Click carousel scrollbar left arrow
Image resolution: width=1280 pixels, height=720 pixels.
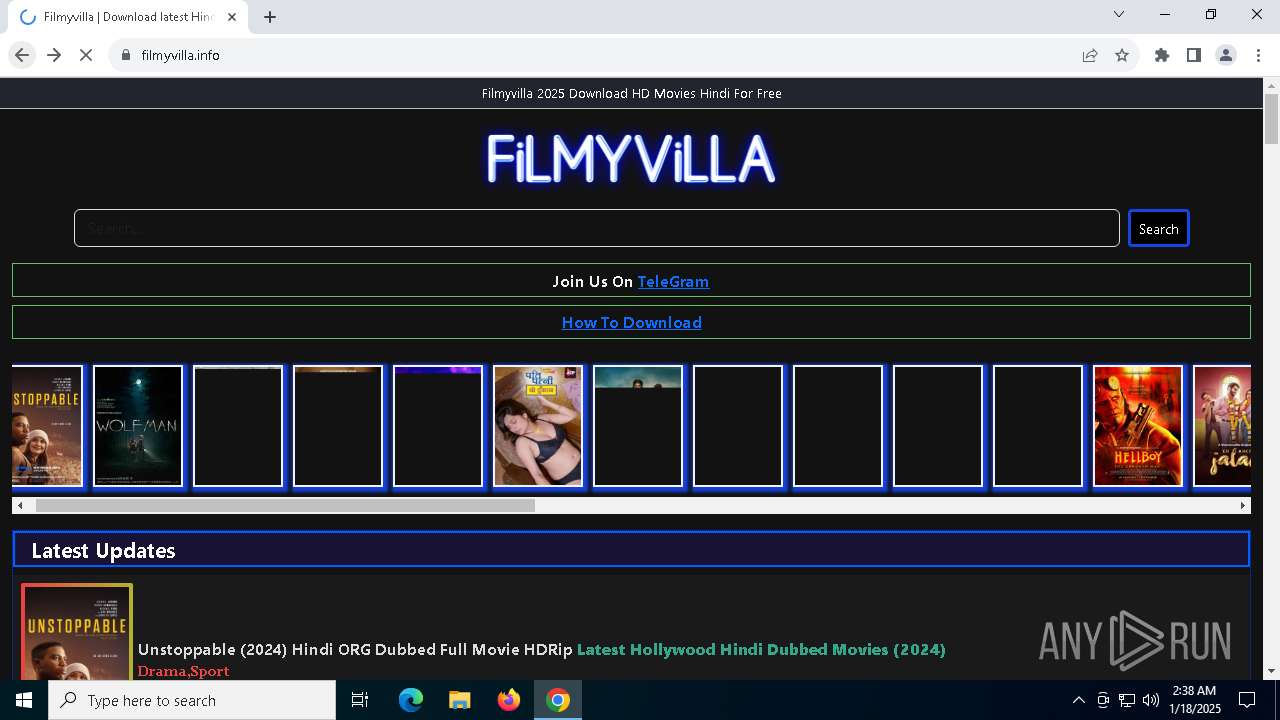[x=20, y=506]
